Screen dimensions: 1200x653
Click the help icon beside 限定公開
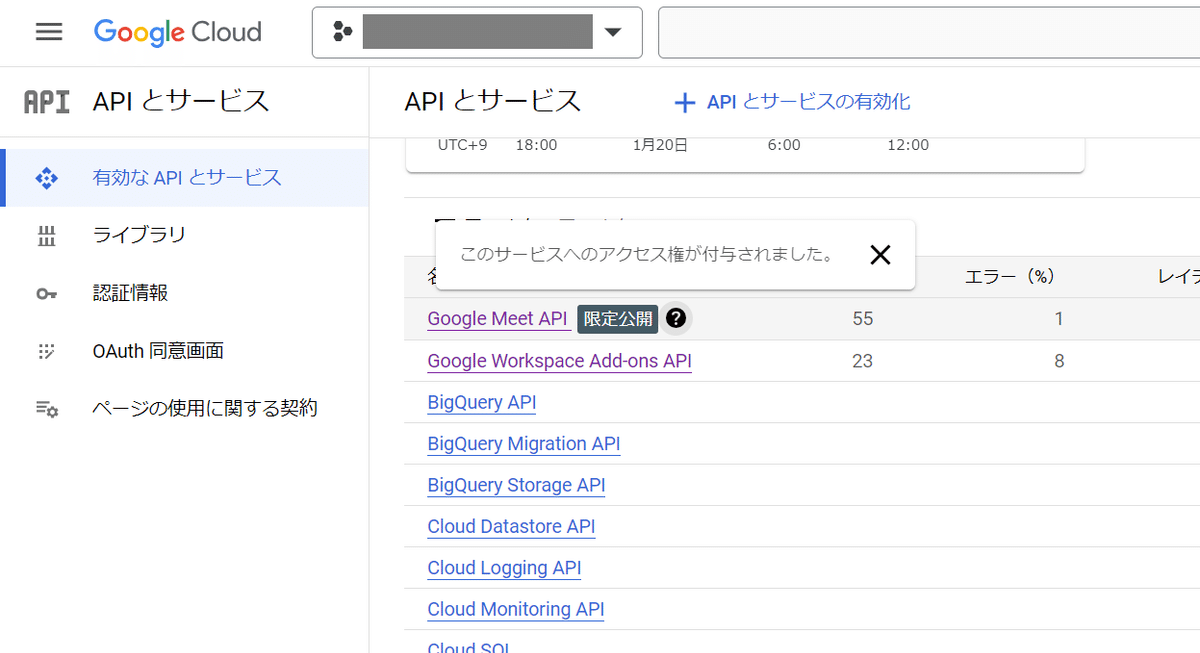tap(677, 319)
